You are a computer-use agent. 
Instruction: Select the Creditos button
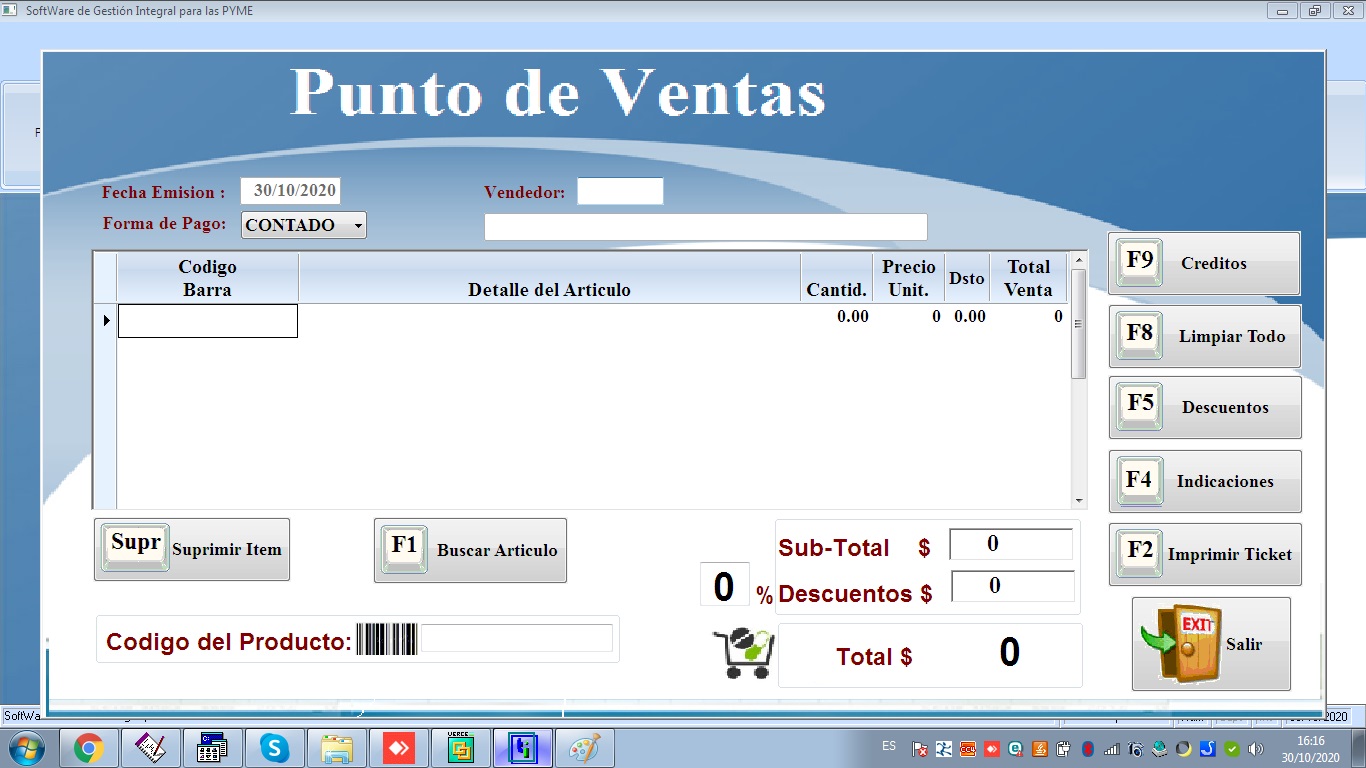[1204, 263]
